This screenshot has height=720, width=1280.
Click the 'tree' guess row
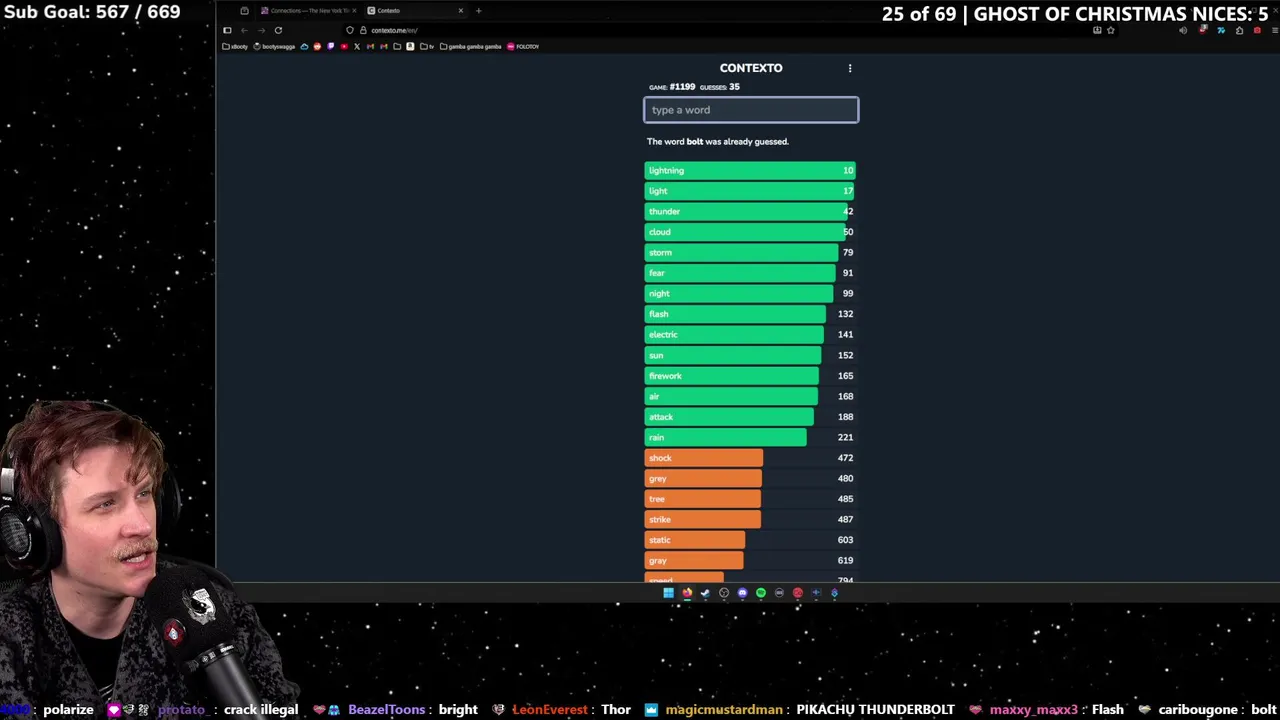point(750,499)
